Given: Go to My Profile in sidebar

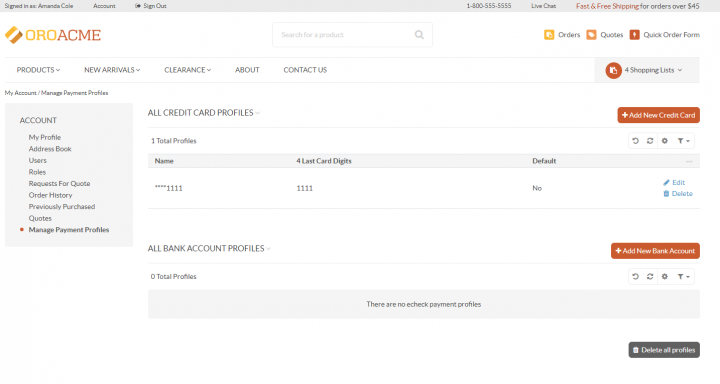Looking at the screenshot, I should click(45, 137).
